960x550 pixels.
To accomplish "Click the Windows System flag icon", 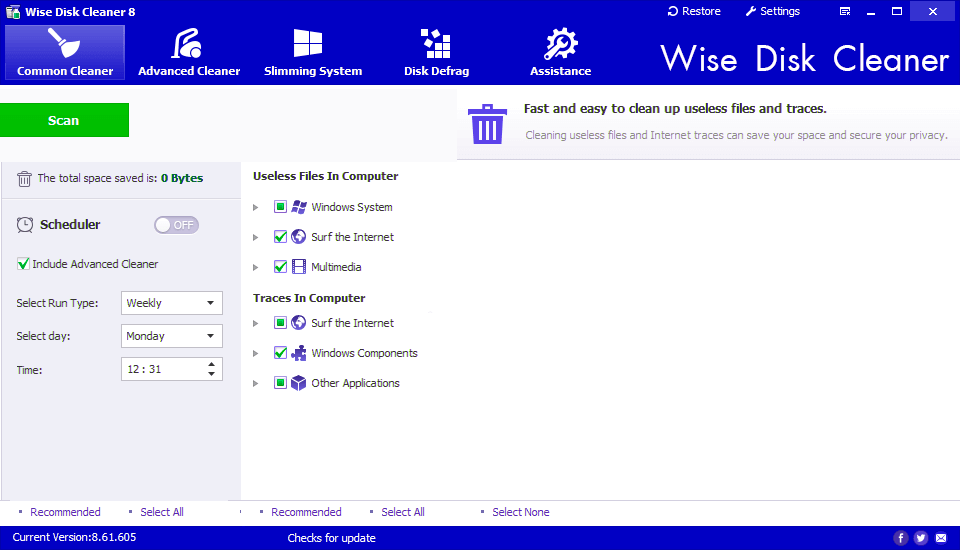I will 299,207.
